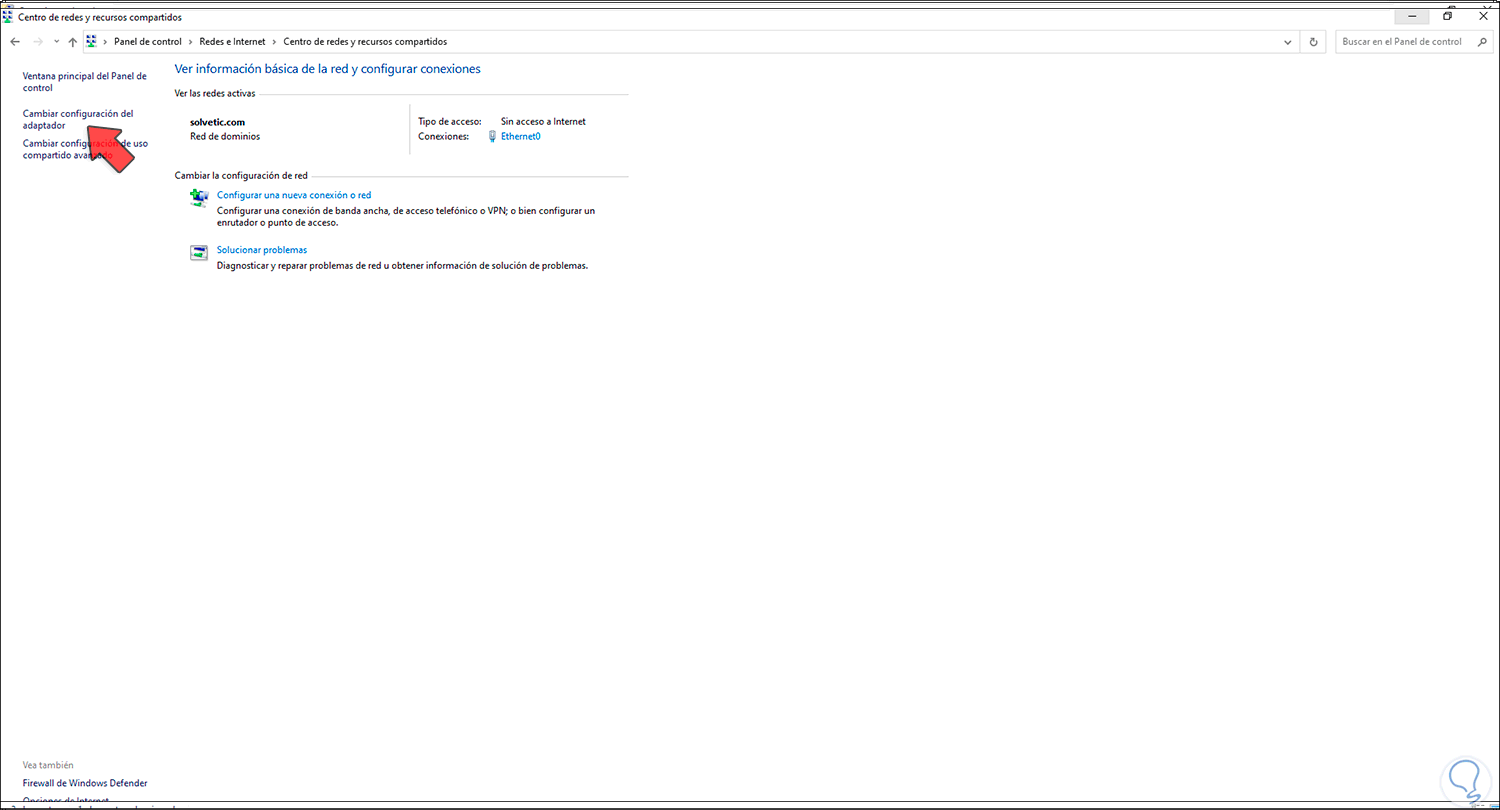1500x810 pixels.
Task: Click 'Configurar una nueva conexión o red'
Action: (294, 195)
